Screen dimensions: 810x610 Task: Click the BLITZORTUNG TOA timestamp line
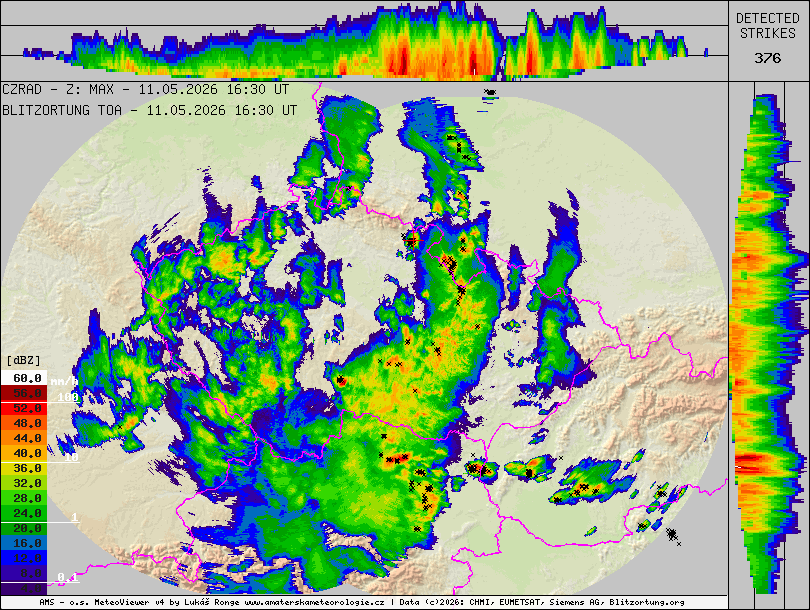tap(150, 110)
